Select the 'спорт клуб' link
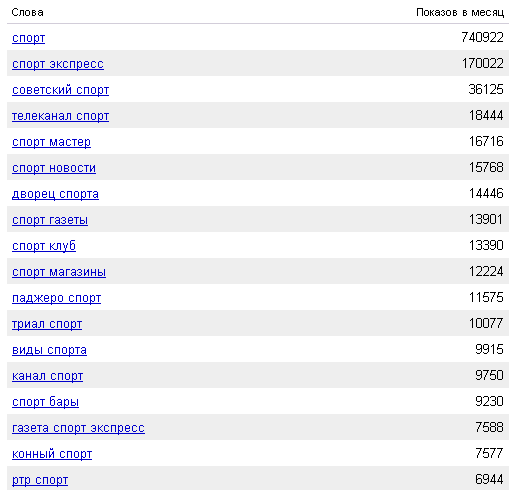This screenshot has width=514, height=490. coord(44,246)
